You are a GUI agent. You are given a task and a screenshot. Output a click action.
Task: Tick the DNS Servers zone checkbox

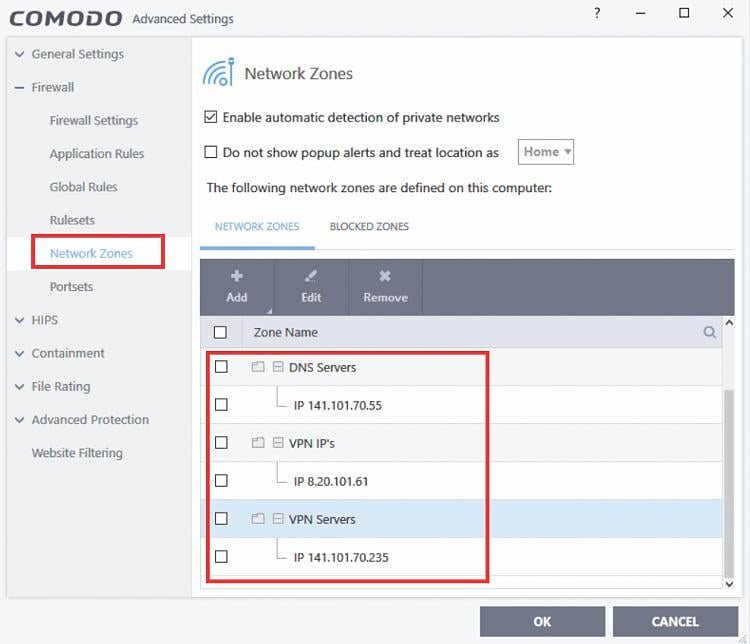point(221,367)
